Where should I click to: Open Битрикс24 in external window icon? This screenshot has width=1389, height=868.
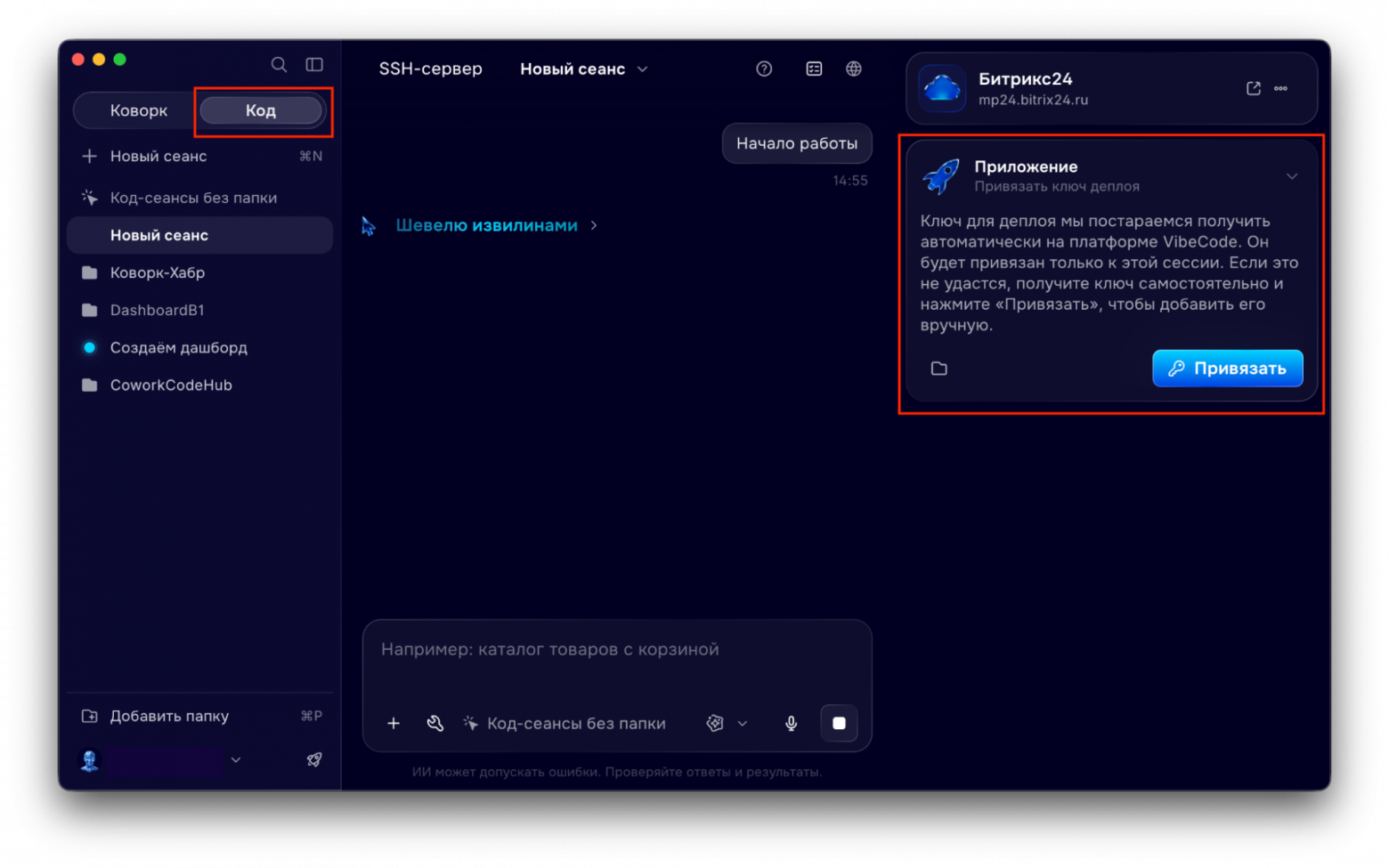coord(1254,88)
